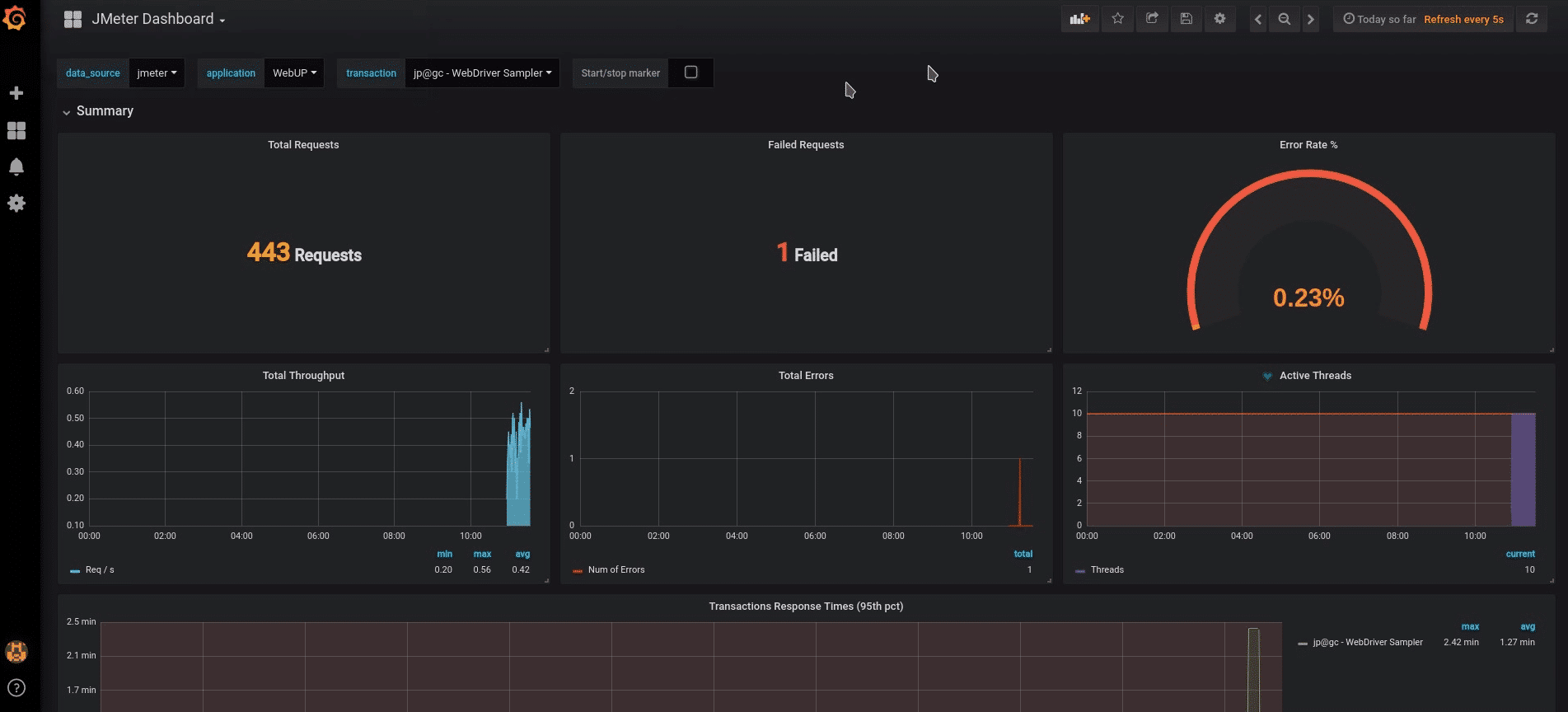Open the Dashboards grid icon in sidebar
The image size is (1568, 712).
(x=16, y=130)
